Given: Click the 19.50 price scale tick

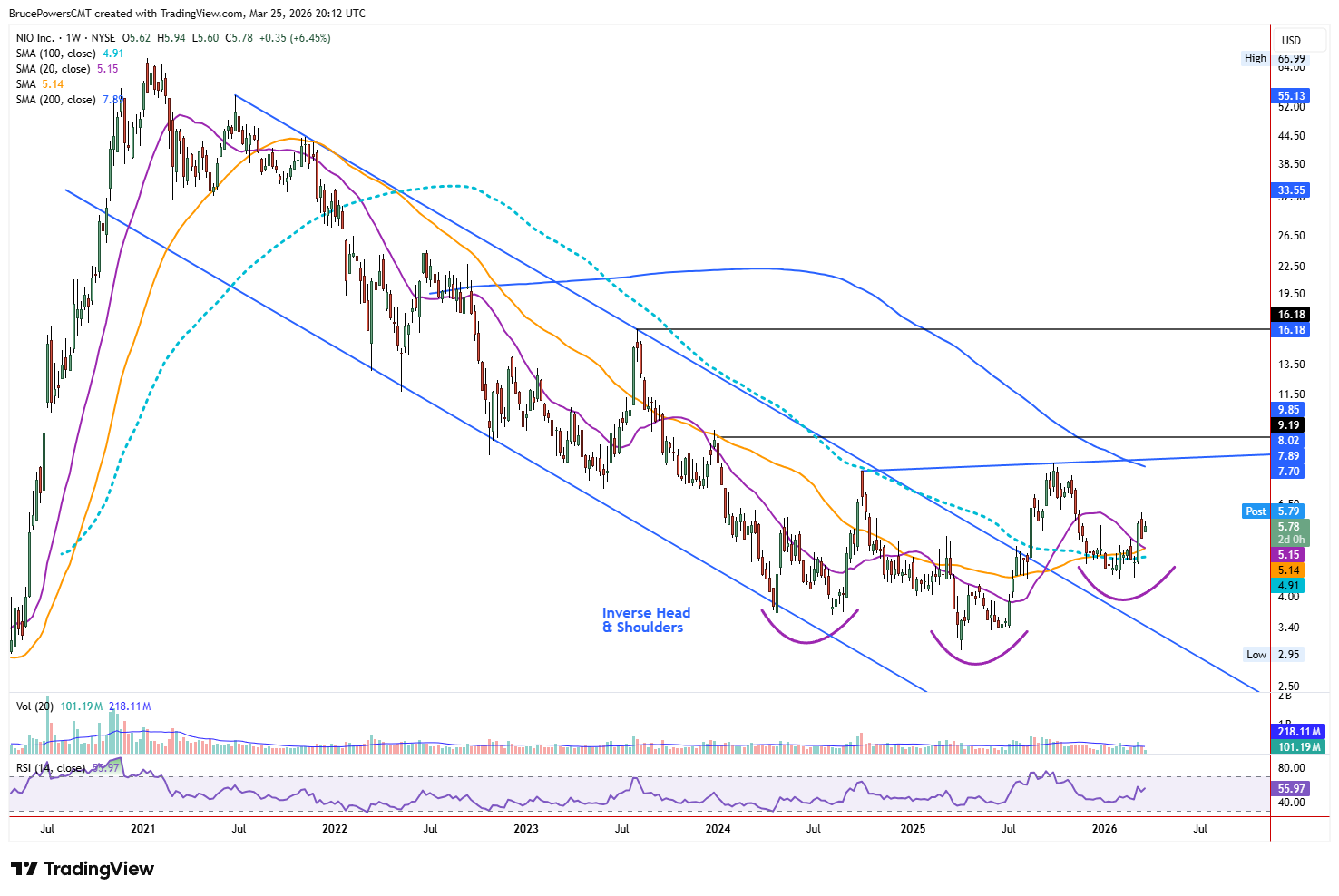Looking at the screenshot, I should [x=1292, y=294].
